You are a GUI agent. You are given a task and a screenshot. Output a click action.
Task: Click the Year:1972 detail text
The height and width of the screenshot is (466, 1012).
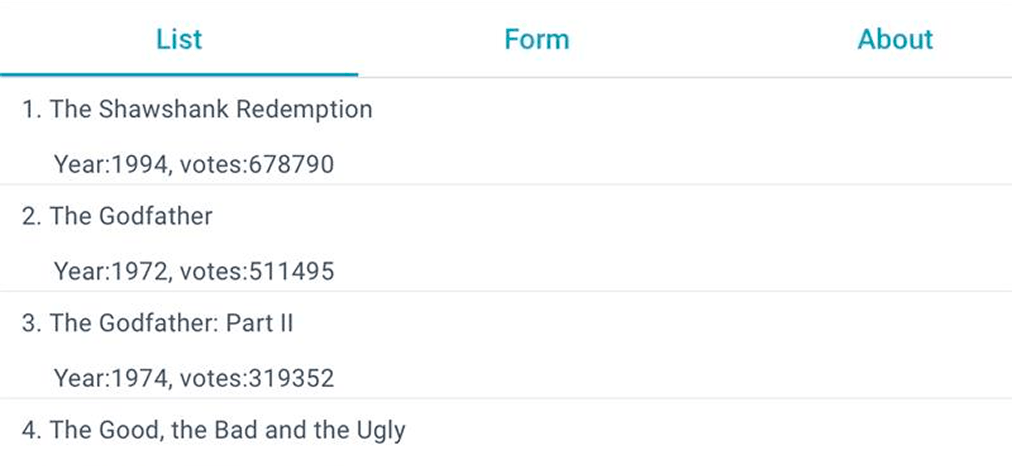(108, 271)
